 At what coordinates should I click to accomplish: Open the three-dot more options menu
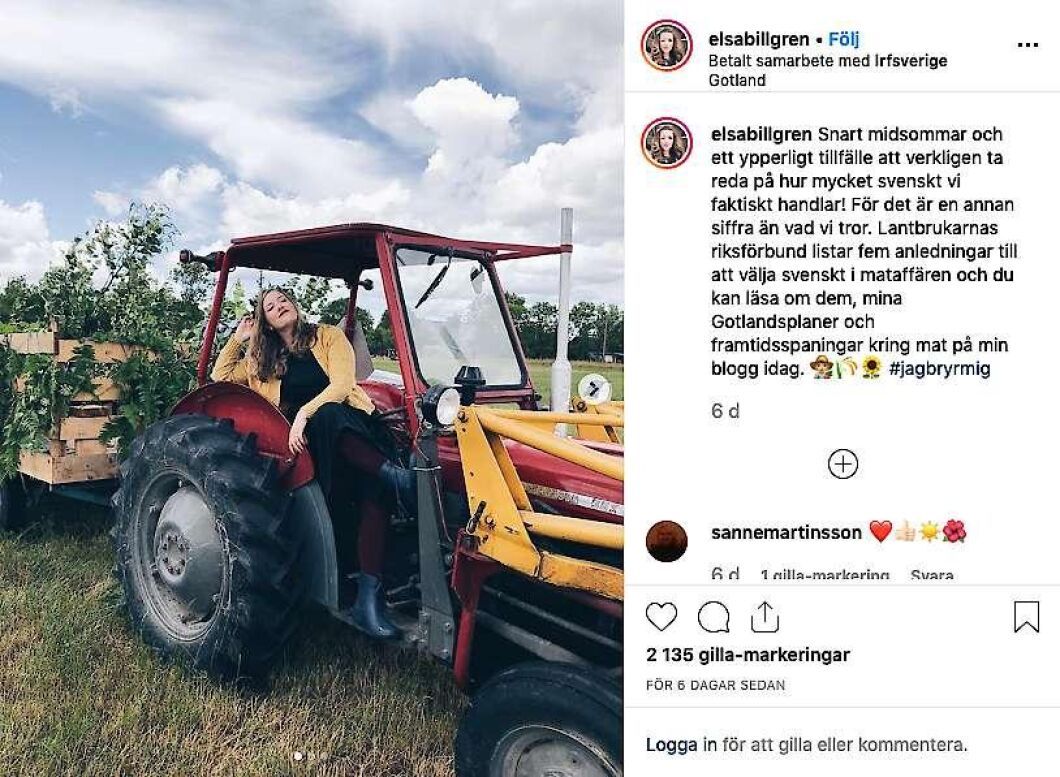(1028, 45)
